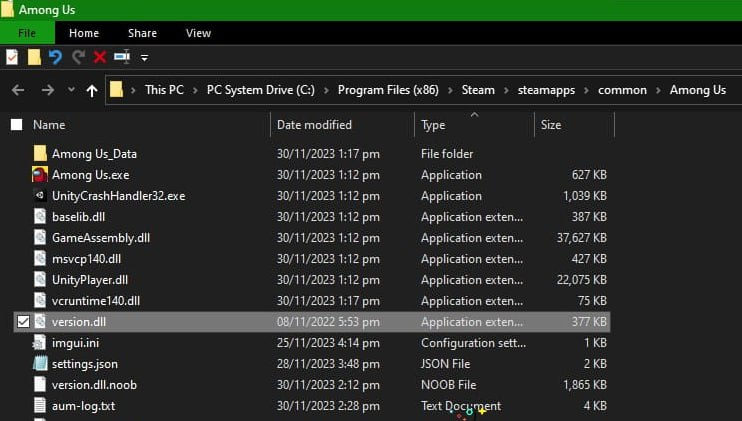
Task: Open the File menu
Action: pyautogui.click(x=27, y=33)
